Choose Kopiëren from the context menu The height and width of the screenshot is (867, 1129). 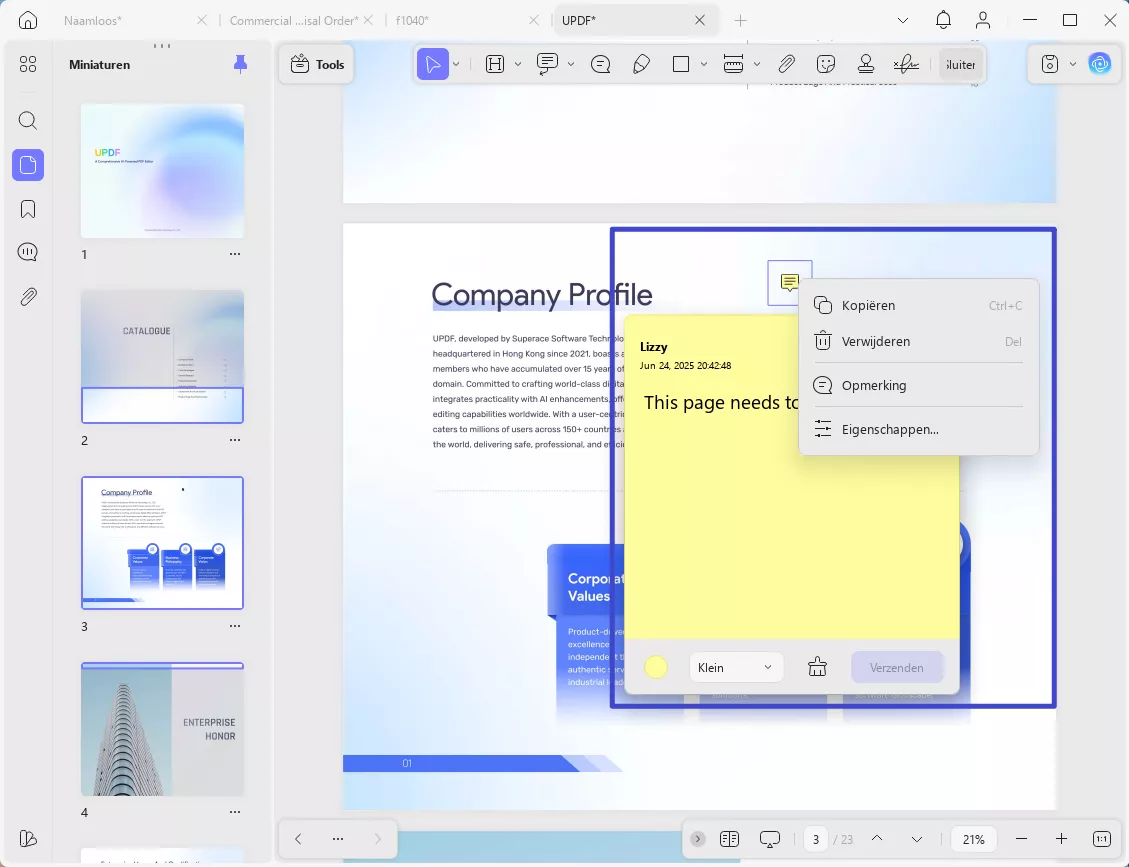pos(918,305)
